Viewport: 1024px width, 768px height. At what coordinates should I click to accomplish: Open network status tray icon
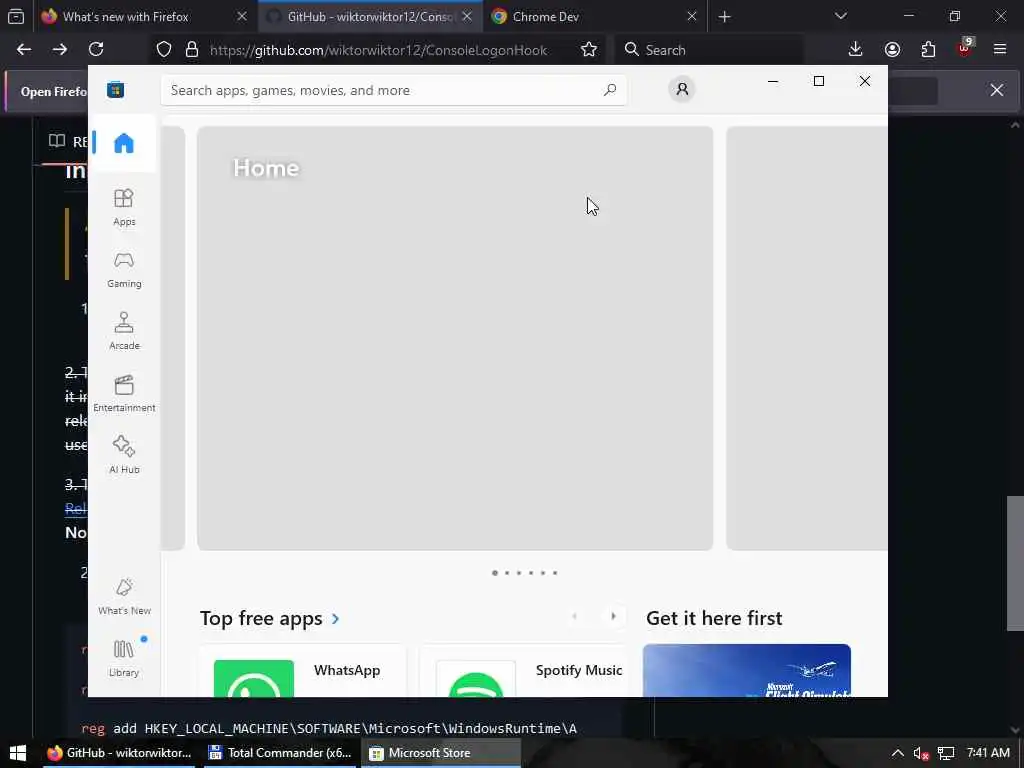946,754
